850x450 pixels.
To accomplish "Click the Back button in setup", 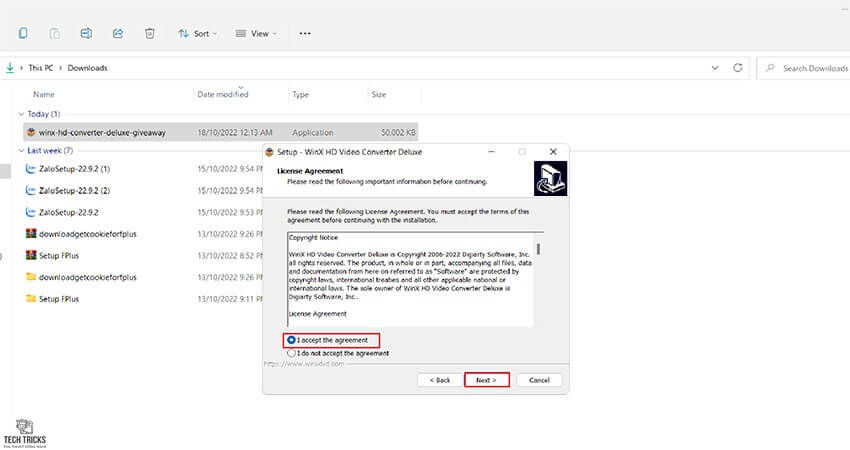I will tap(440, 380).
